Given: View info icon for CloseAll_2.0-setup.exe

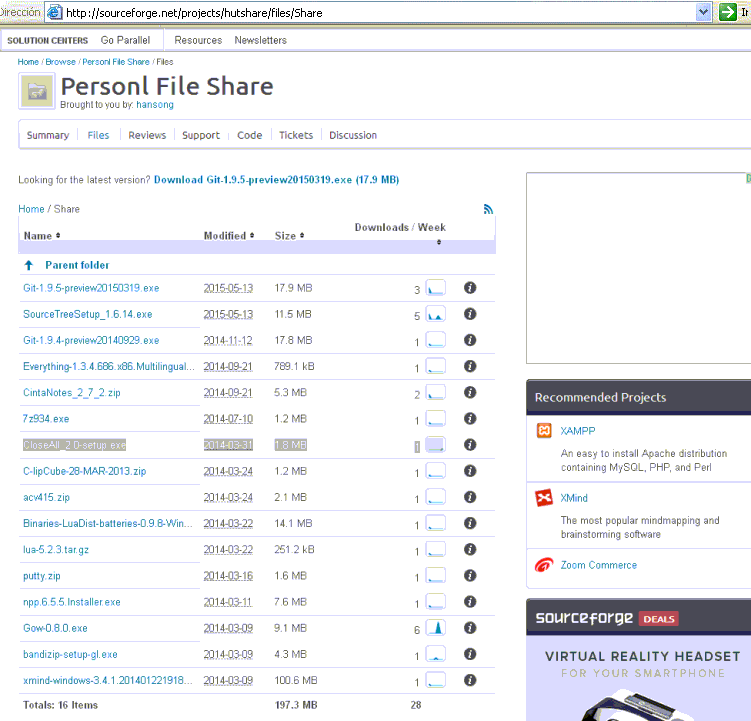Looking at the screenshot, I should (x=470, y=445).
